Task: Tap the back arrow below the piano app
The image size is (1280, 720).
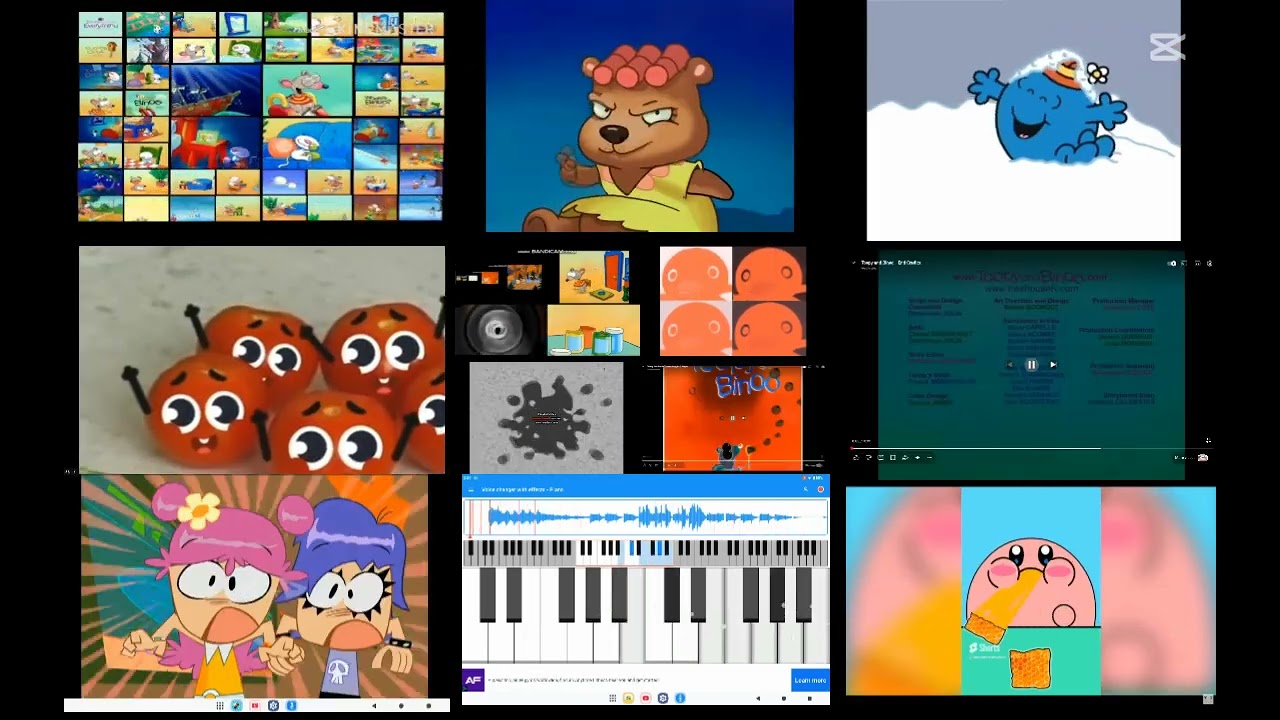Action: coord(758,698)
